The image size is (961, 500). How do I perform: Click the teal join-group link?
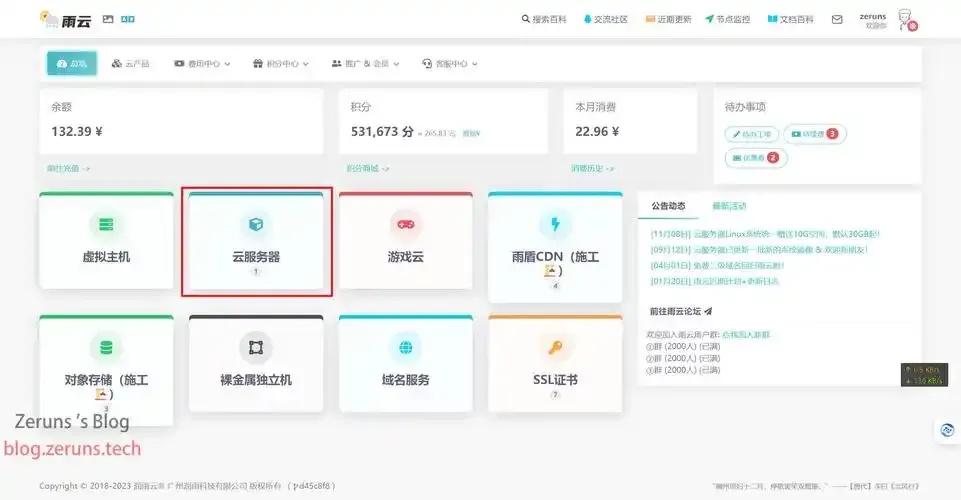click(x=746, y=335)
